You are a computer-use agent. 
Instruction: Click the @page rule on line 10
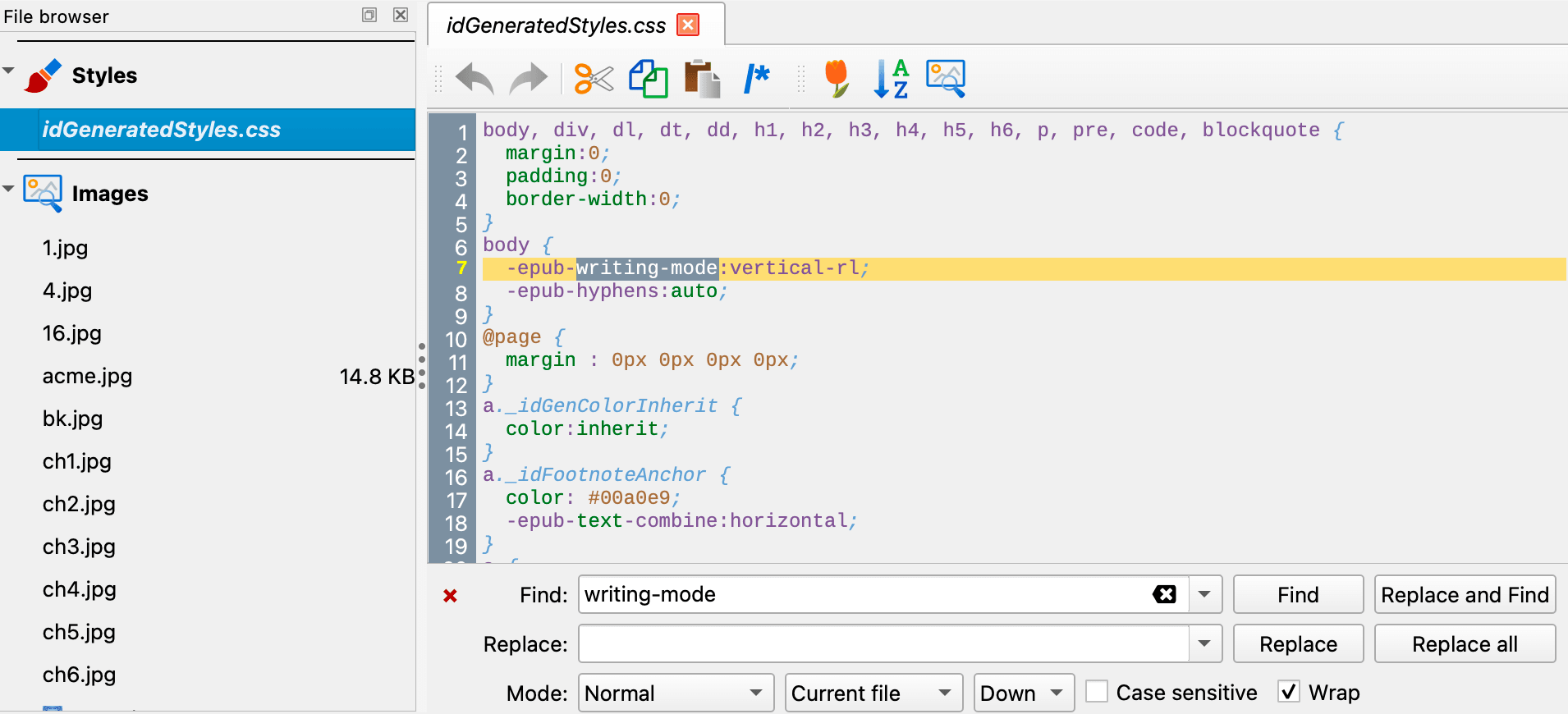click(x=511, y=337)
